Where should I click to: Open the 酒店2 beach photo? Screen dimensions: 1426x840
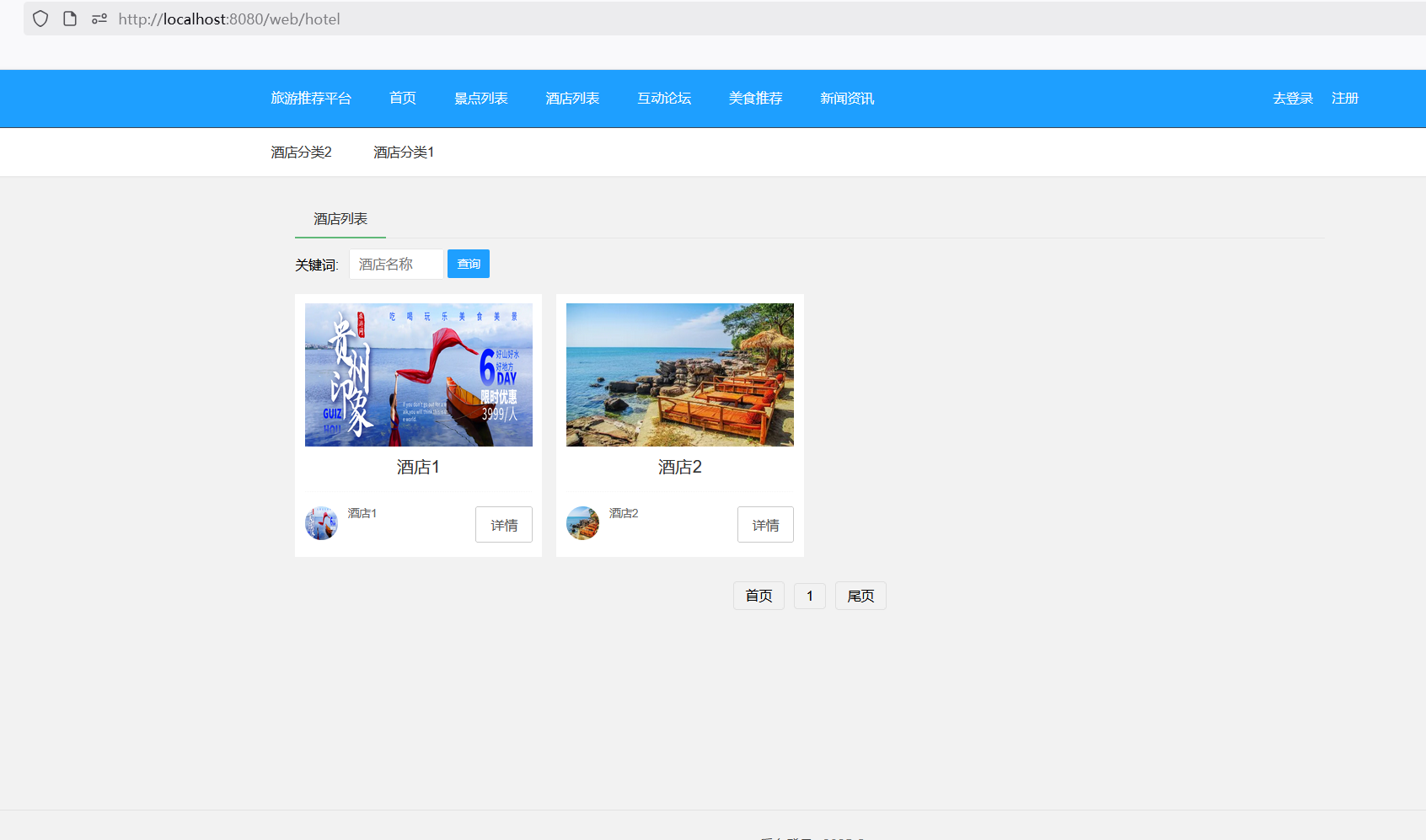coord(679,375)
